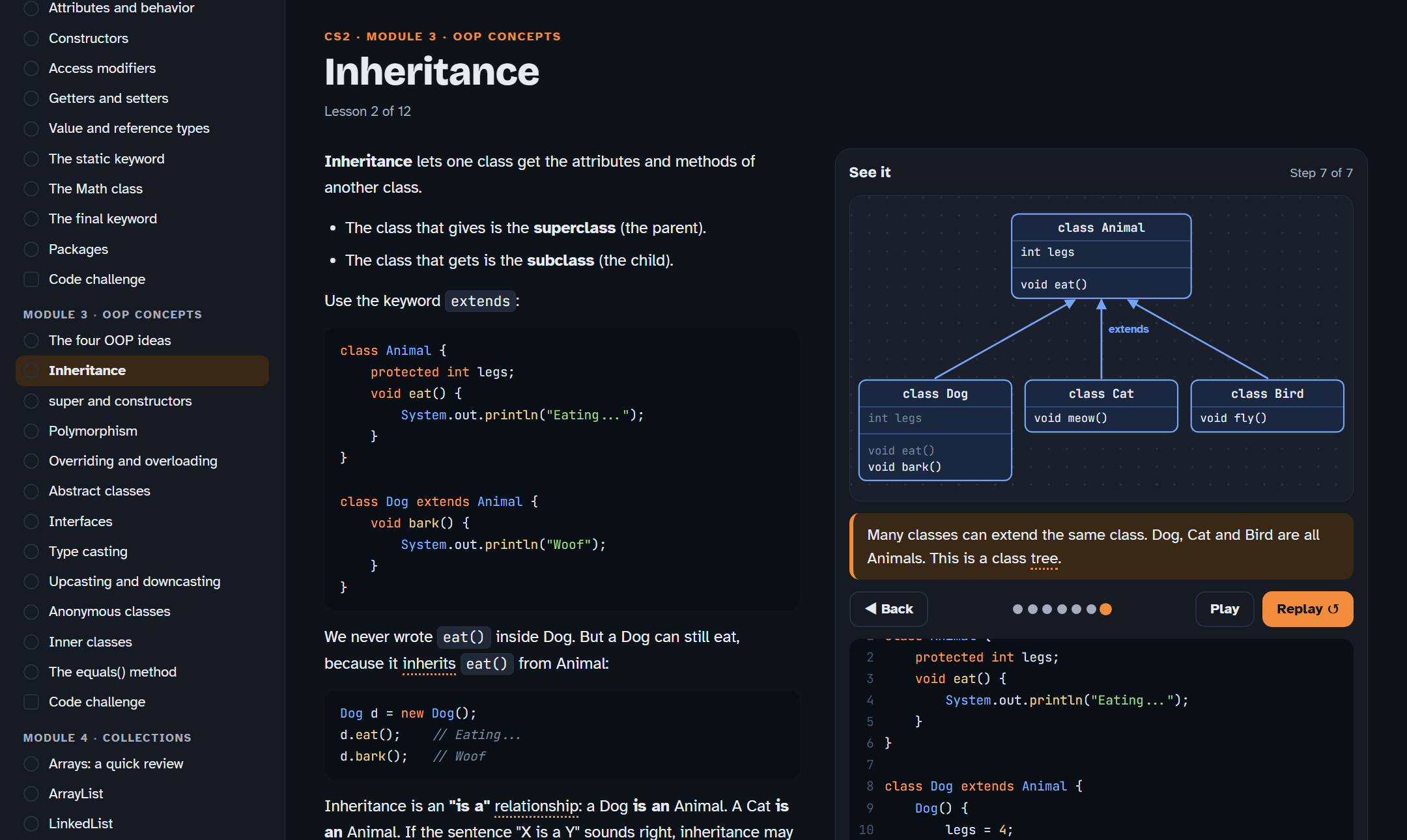
Task: Click the dotted 'tree' term in caption
Action: pyautogui.click(x=1044, y=559)
